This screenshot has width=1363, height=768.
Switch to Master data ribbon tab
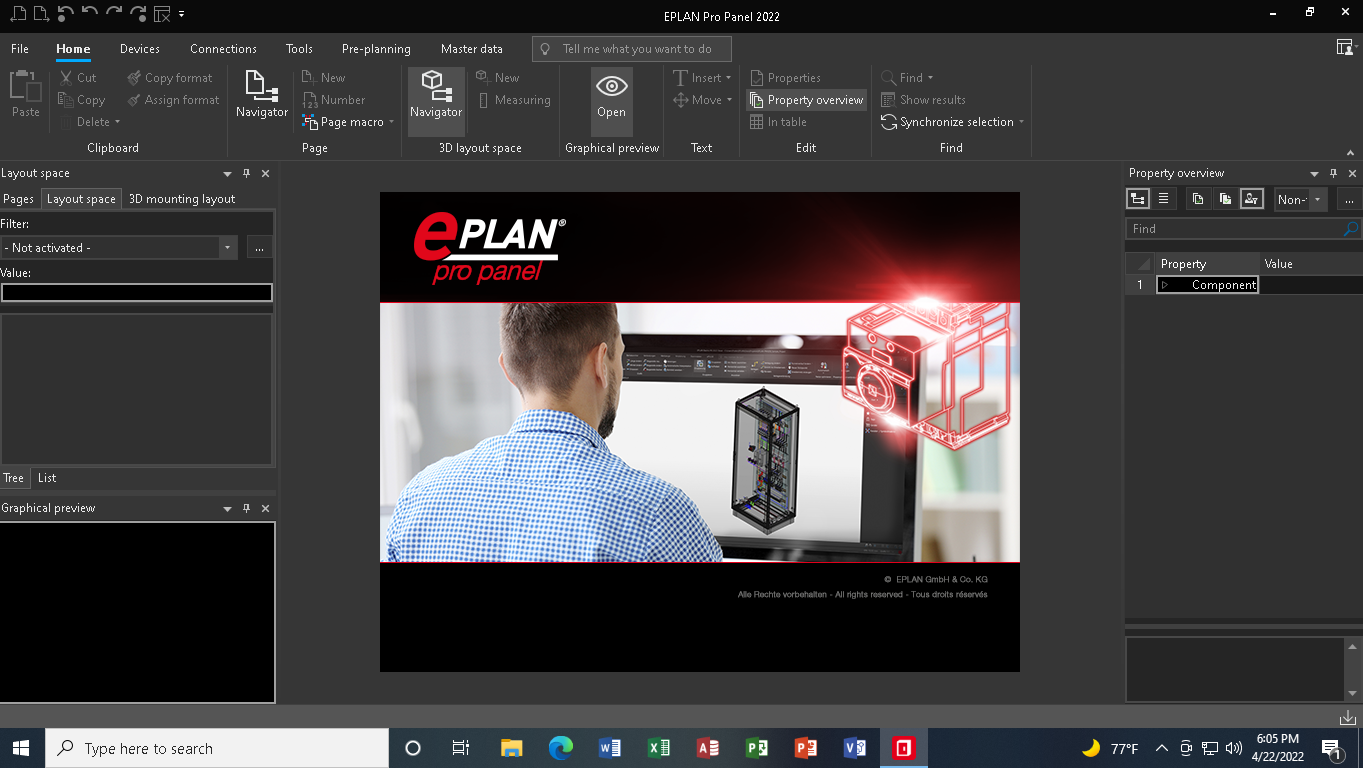point(472,49)
